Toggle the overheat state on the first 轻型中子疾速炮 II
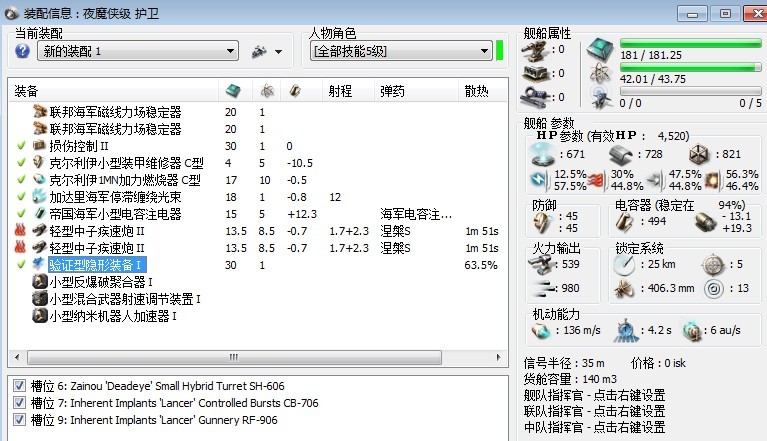 (x=20, y=230)
